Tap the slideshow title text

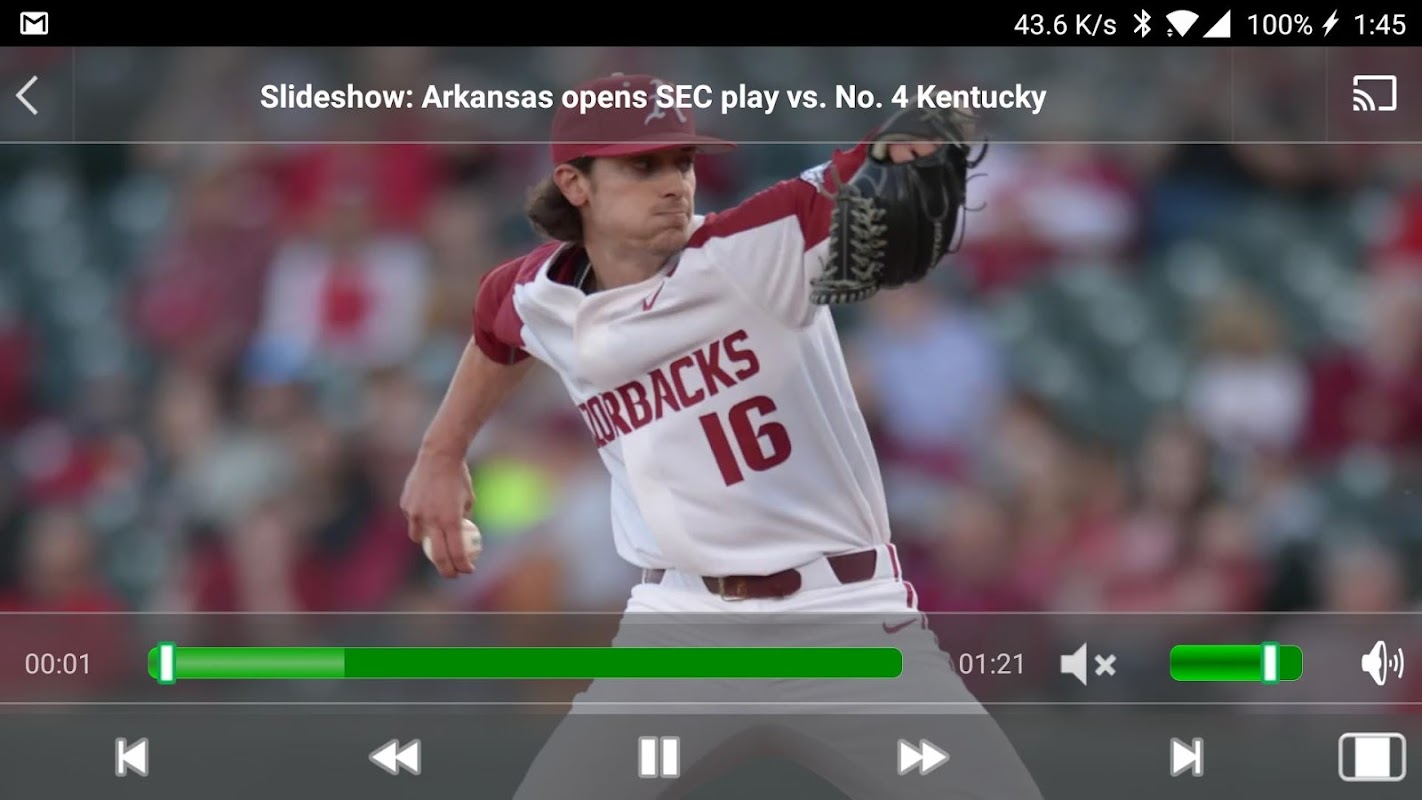click(x=653, y=97)
